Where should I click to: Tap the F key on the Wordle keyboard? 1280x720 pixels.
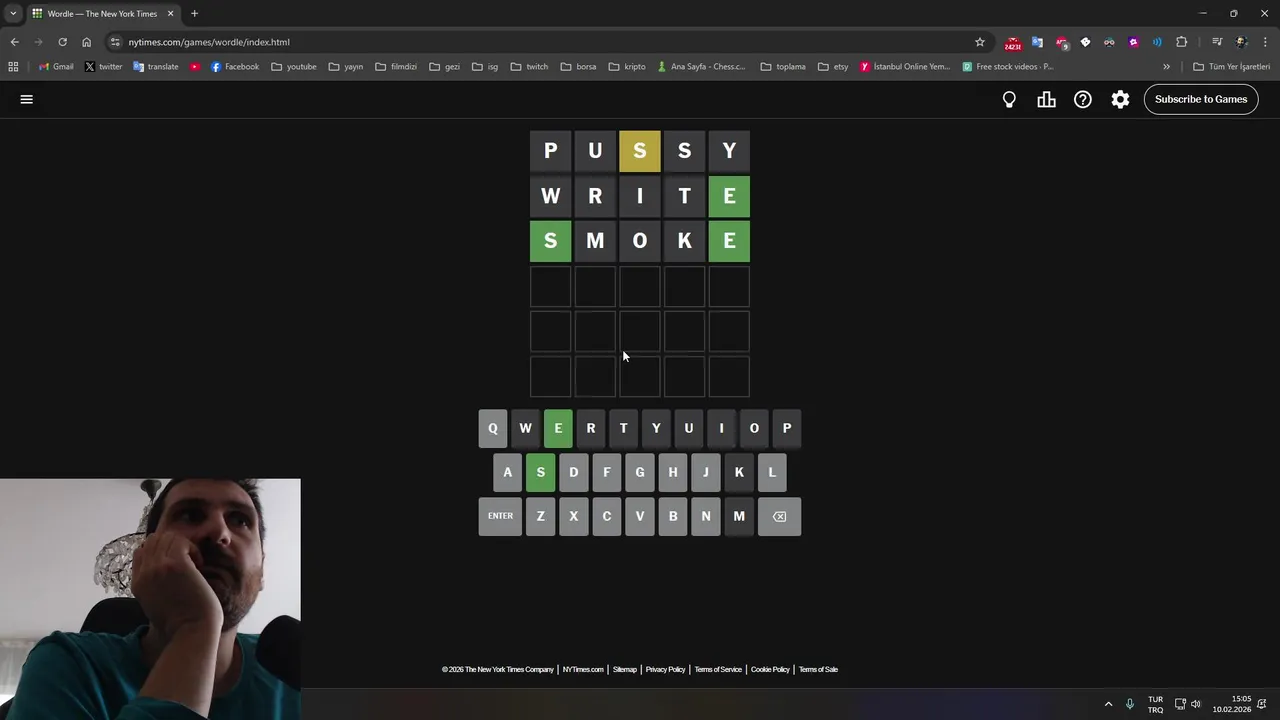point(607,472)
